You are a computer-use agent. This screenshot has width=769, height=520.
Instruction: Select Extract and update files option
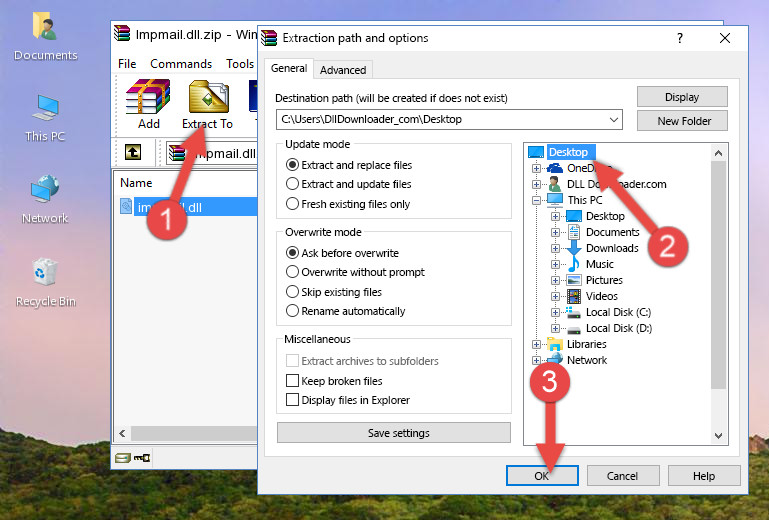pos(348,184)
